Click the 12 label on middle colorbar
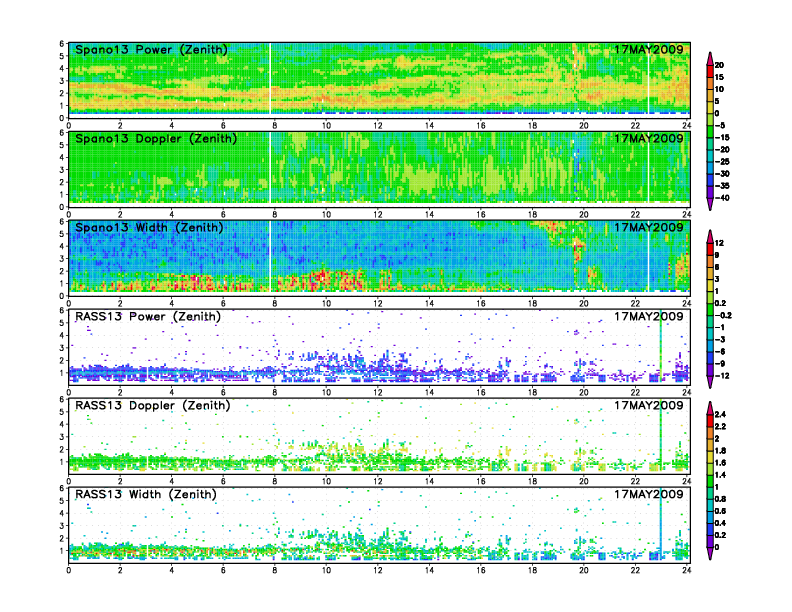Screen dimensions: 792x612 (x=719, y=243)
